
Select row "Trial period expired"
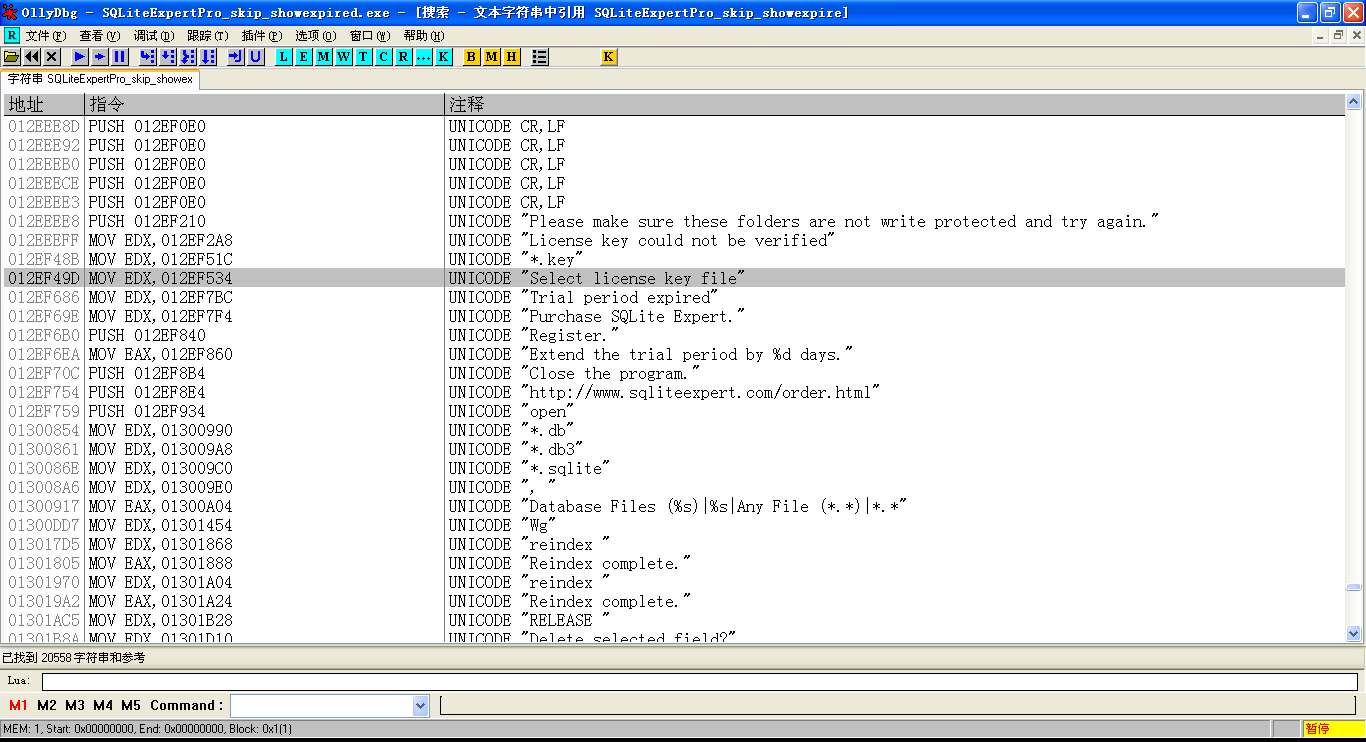tap(675, 297)
